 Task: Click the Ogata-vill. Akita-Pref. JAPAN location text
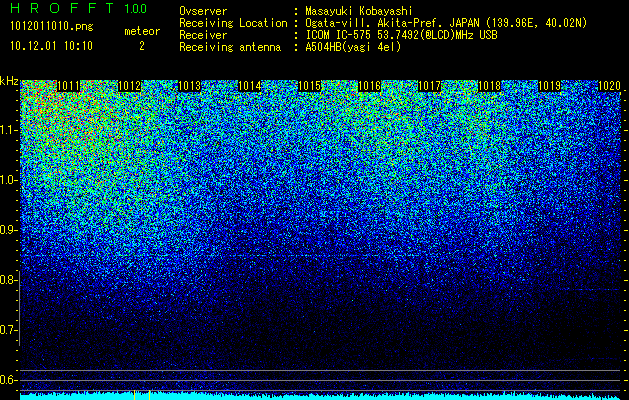(446, 24)
